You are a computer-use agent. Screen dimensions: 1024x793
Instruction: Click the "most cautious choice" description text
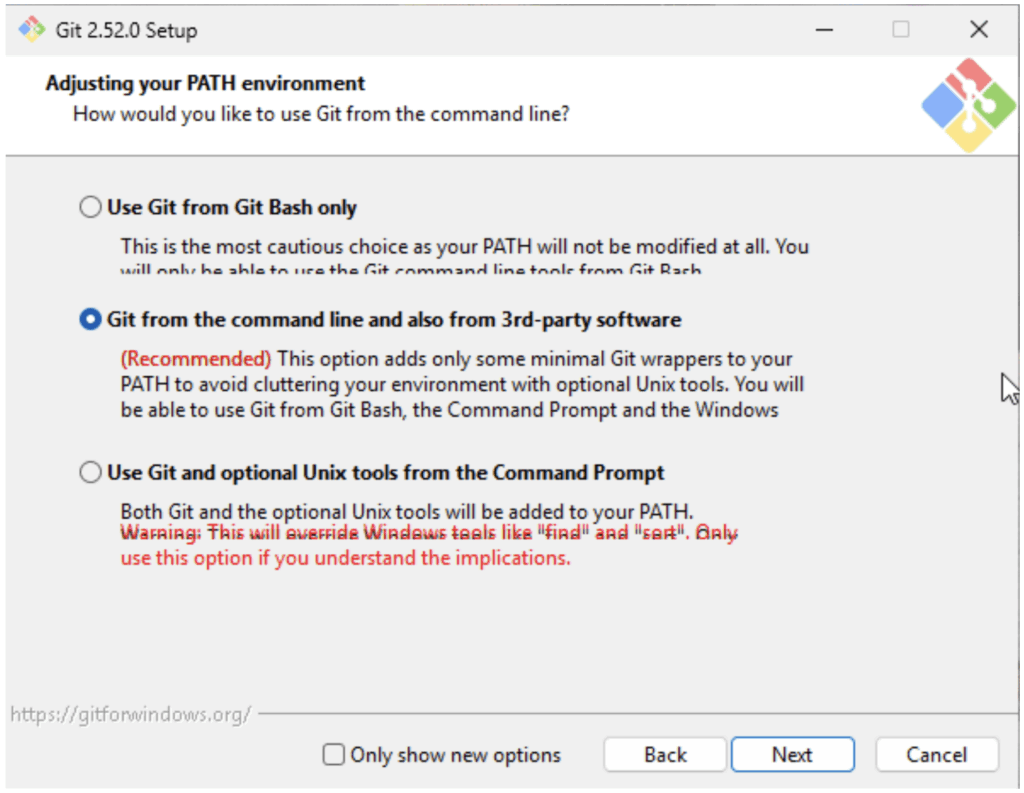click(464, 245)
